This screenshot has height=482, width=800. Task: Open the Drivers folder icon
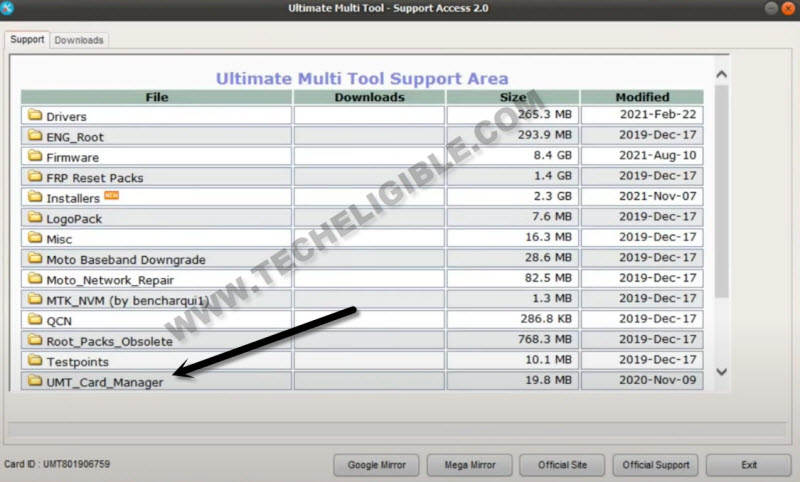coord(35,115)
